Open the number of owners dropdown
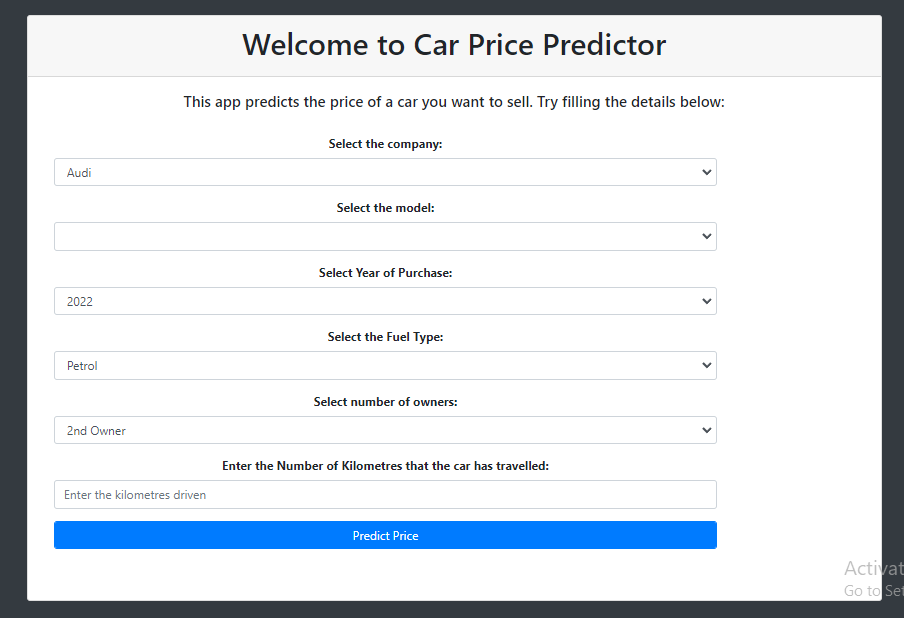The width and height of the screenshot is (904, 618). pyautogui.click(x=385, y=429)
